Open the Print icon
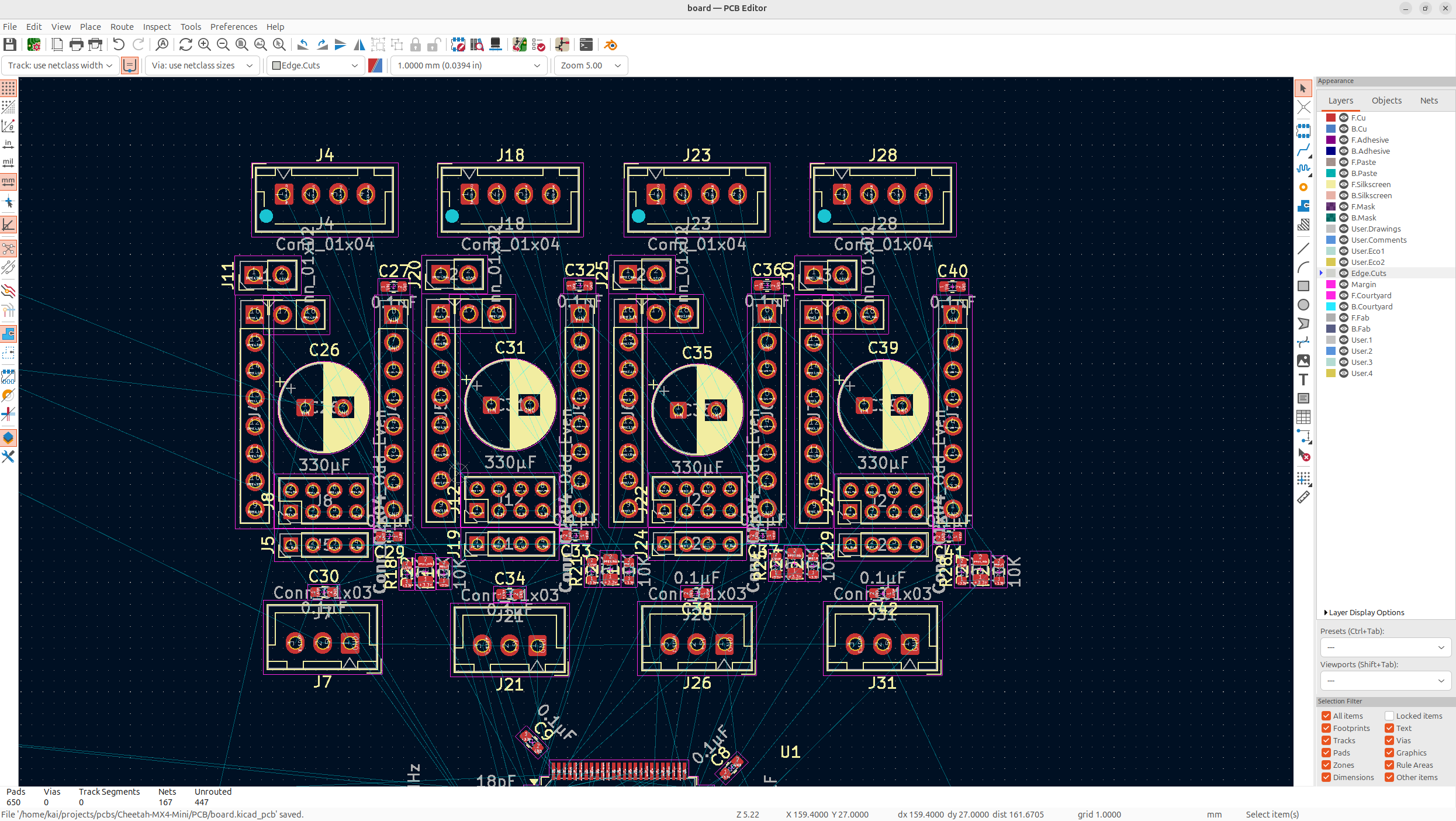Viewport: 1456px width, 821px height. coord(76,44)
